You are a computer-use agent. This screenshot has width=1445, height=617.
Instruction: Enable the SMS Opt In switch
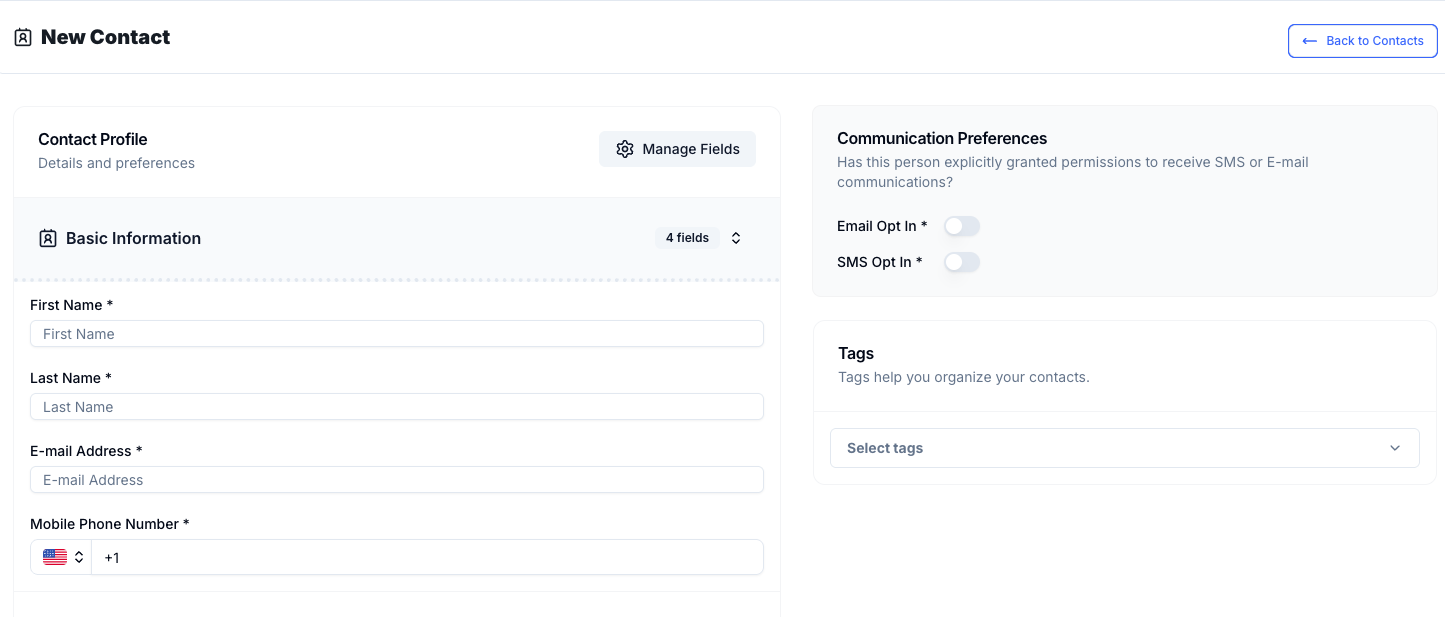[x=962, y=262]
